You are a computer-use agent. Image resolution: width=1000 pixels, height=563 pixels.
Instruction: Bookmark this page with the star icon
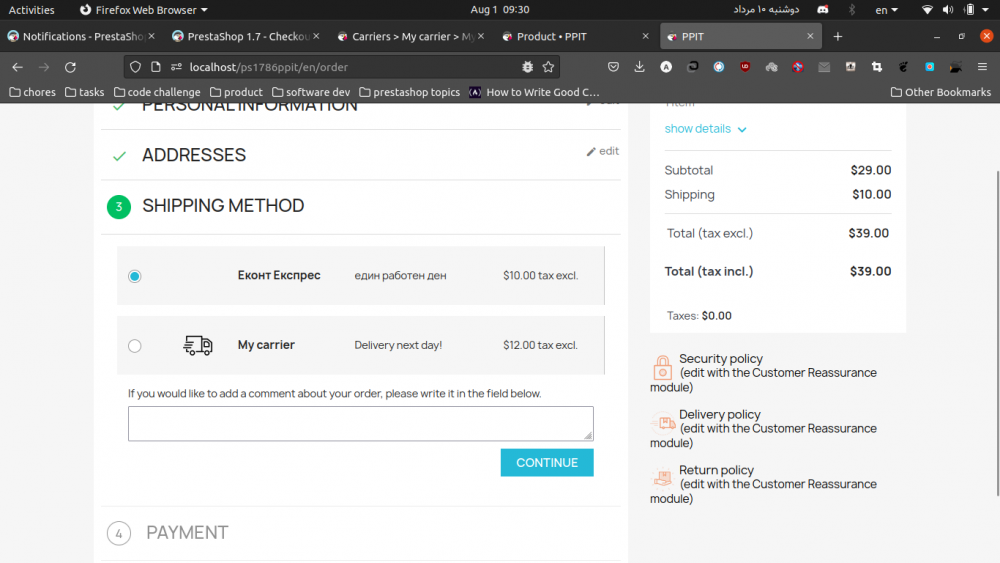pos(548,67)
